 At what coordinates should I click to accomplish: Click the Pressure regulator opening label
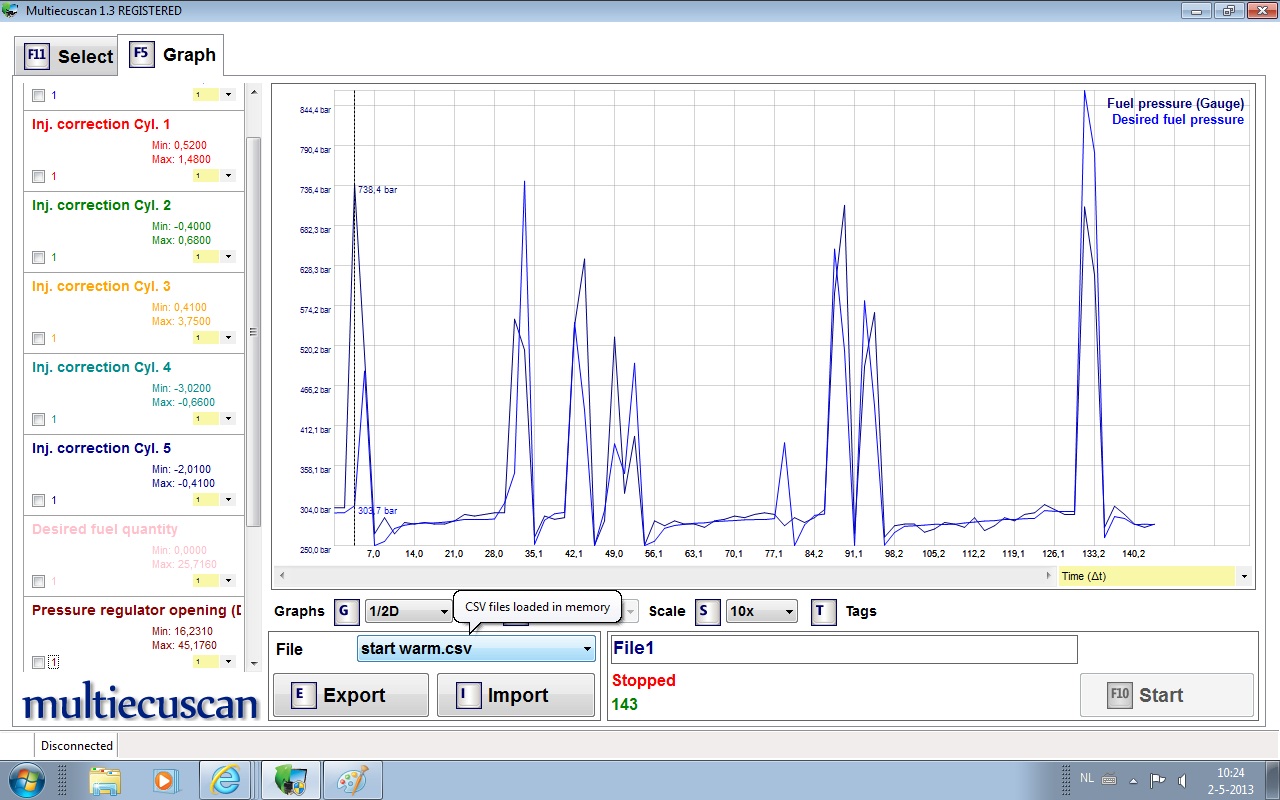click(x=137, y=610)
